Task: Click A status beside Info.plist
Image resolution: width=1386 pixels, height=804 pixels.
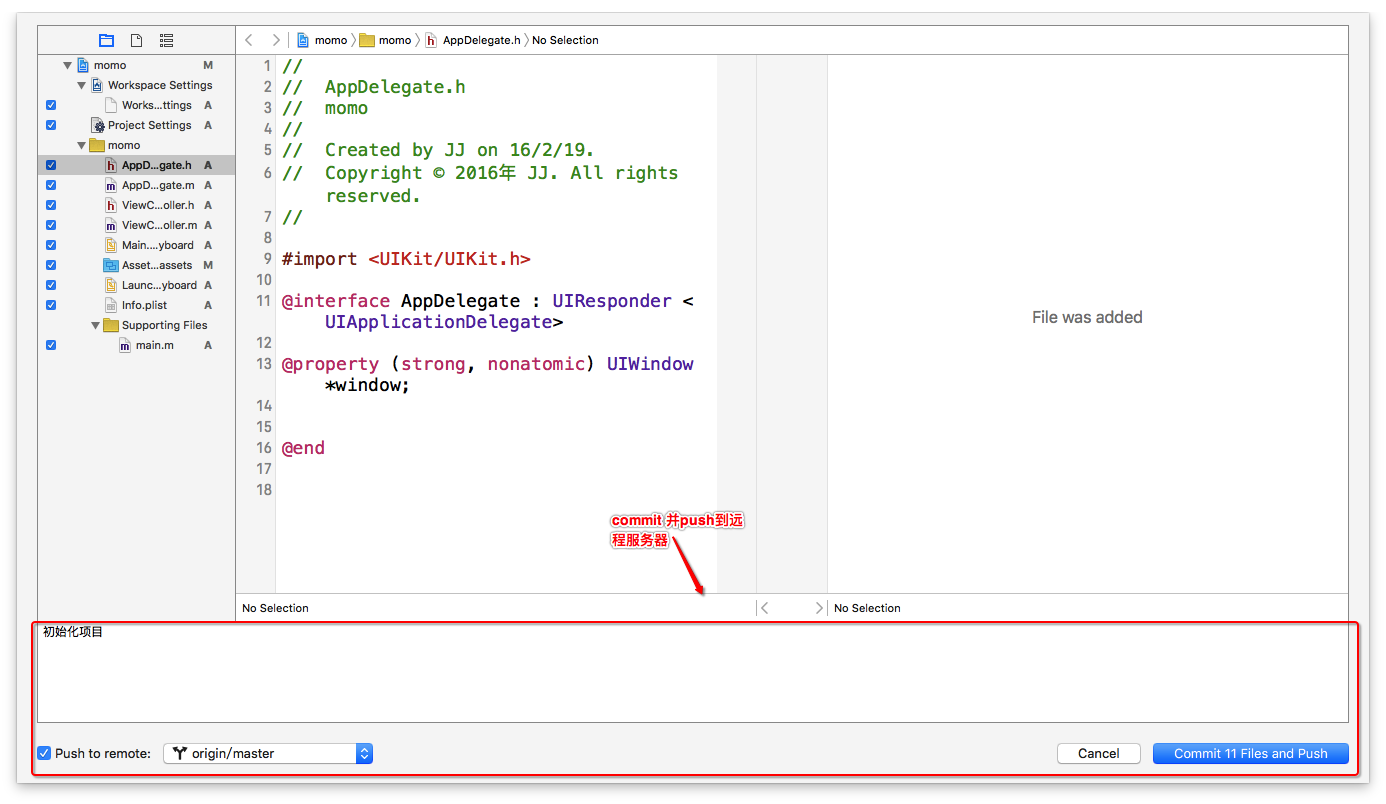Action: coord(208,305)
